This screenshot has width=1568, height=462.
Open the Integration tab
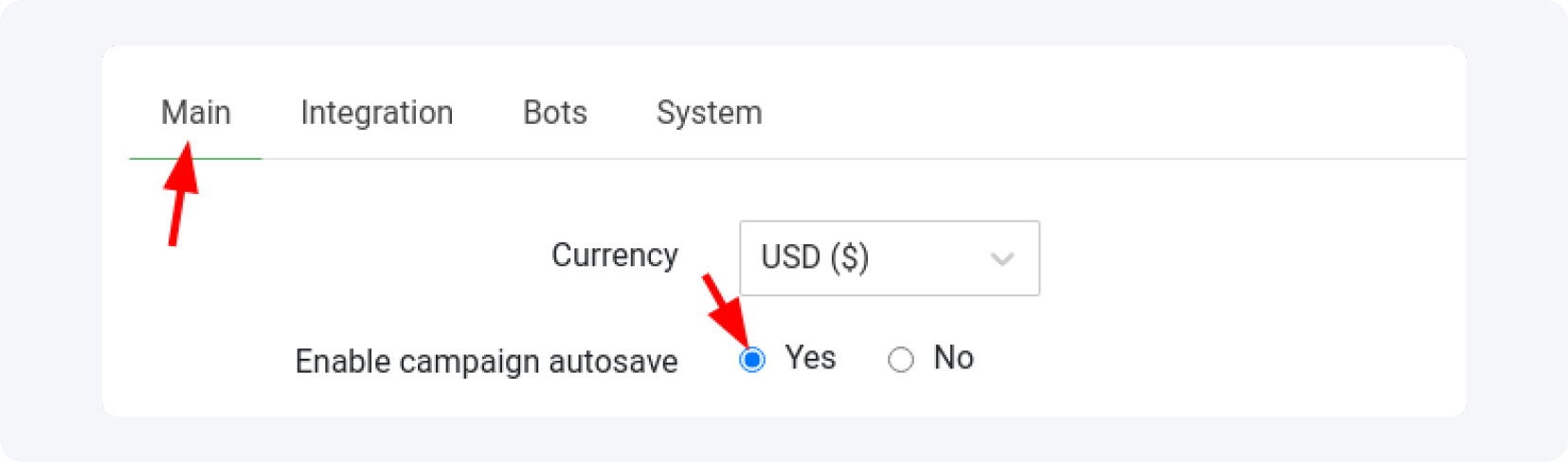coord(376,113)
